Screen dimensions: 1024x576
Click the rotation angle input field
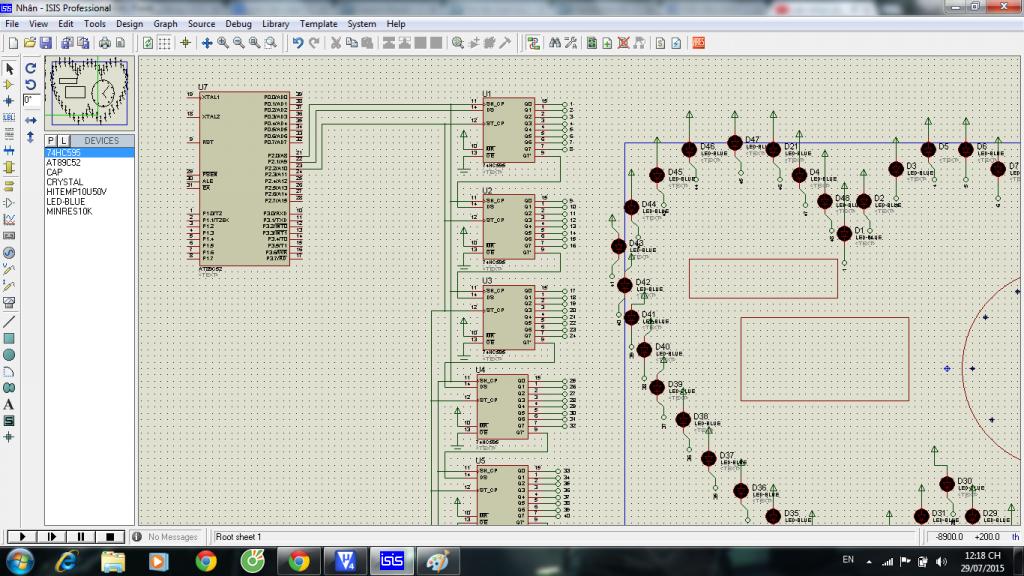click(x=31, y=101)
